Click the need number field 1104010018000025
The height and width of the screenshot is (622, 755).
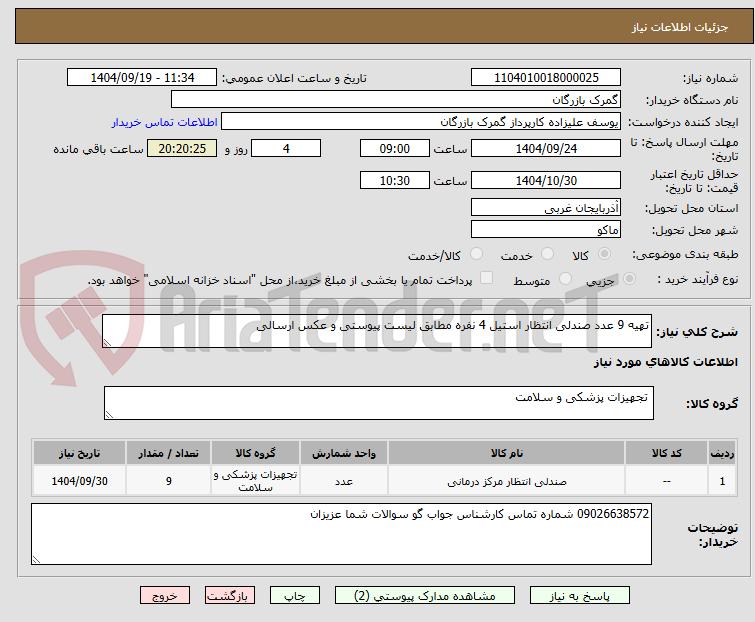tap(546, 78)
